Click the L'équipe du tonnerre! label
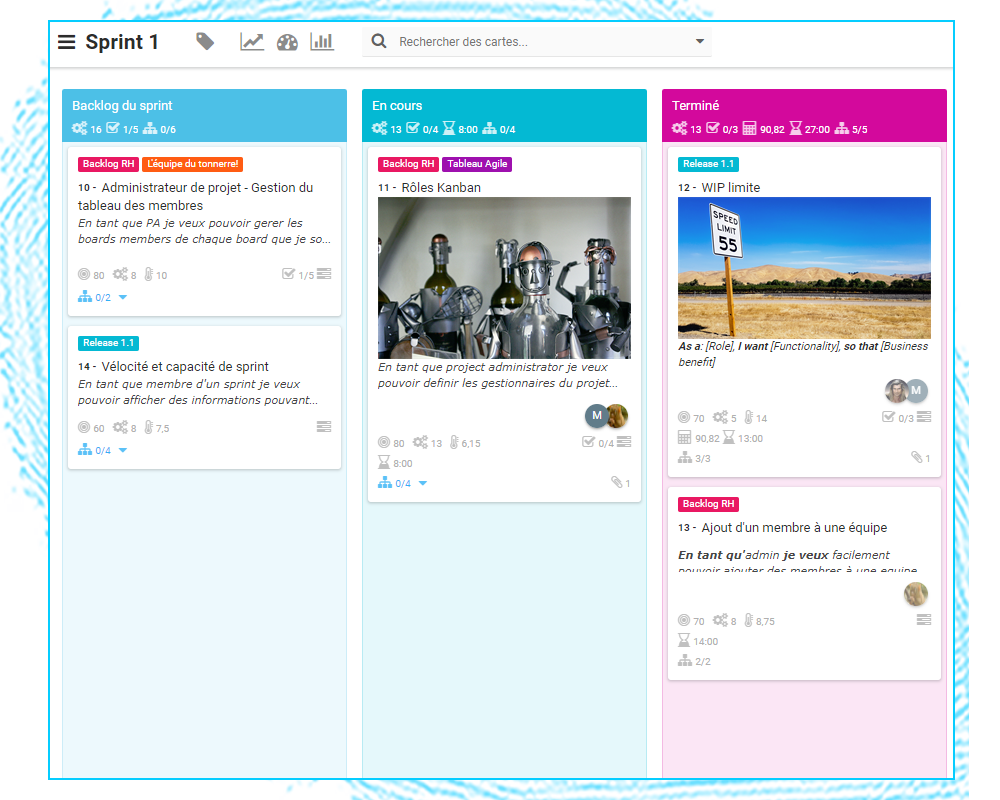 pyautogui.click(x=193, y=164)
